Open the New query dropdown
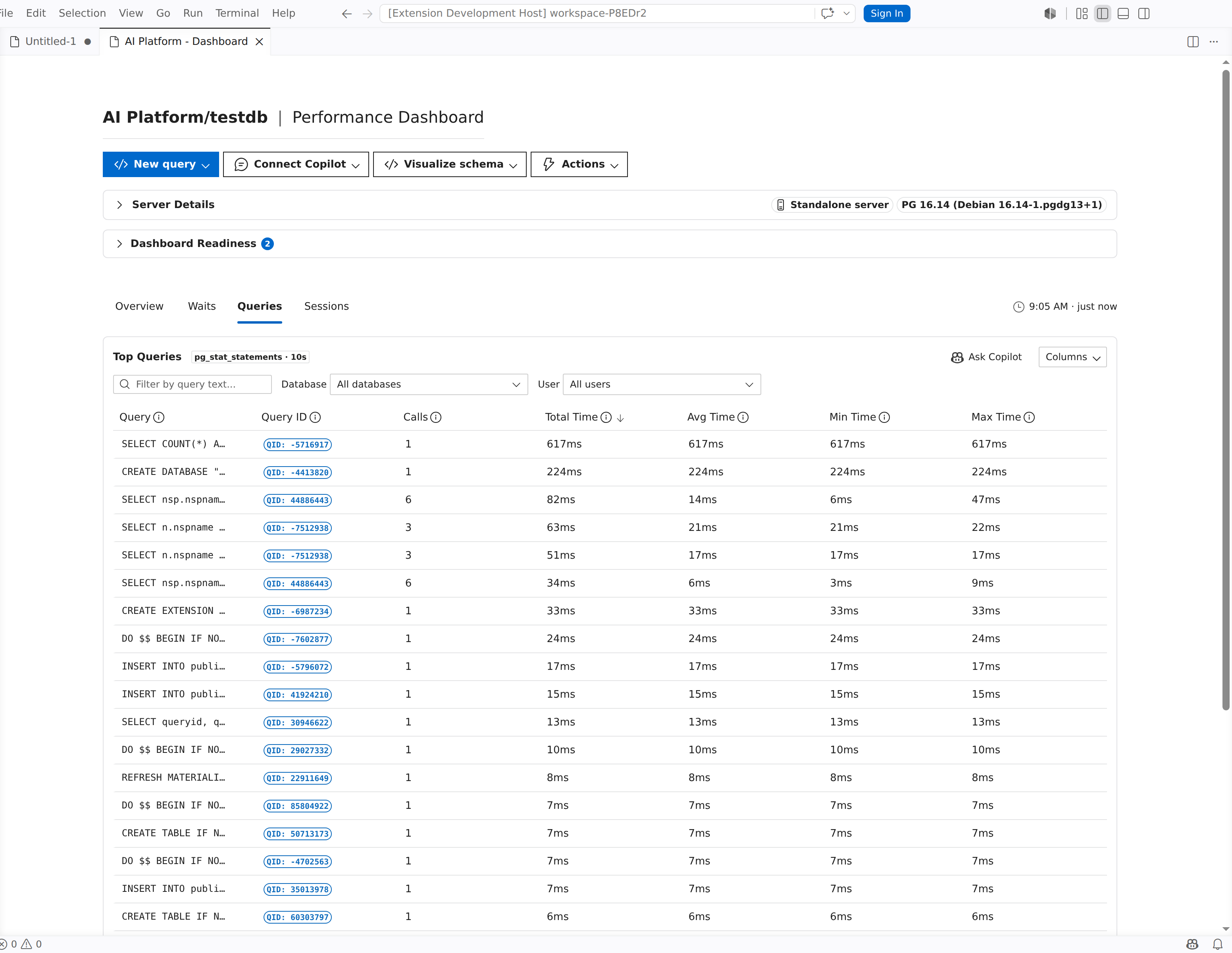This screenshot has width=1232, height=953. tap(161, 164)
